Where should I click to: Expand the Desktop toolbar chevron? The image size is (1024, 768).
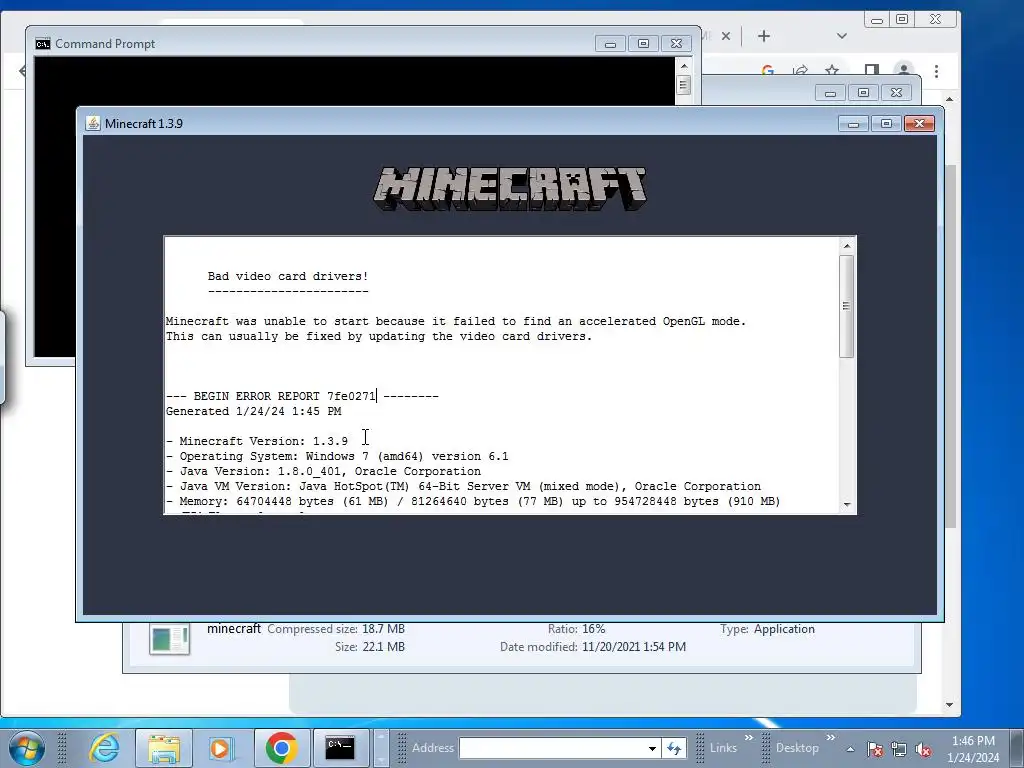[831, 738]
